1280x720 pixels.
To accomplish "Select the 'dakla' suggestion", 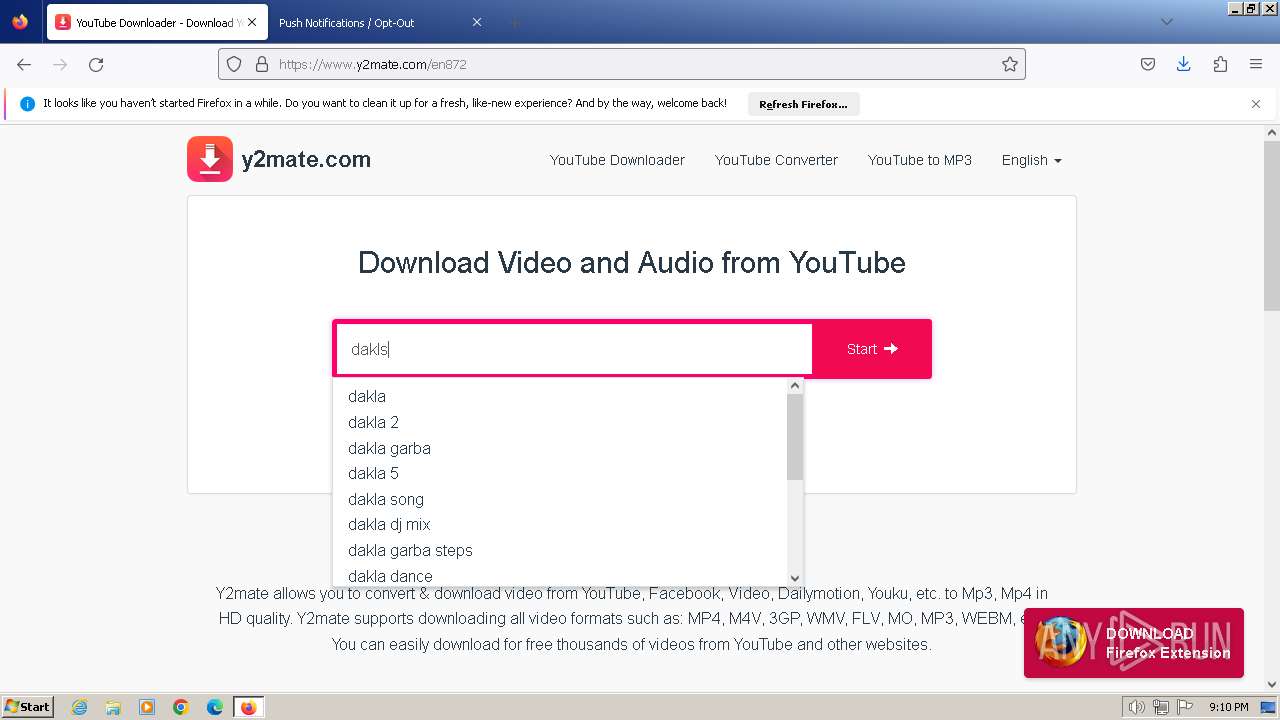I will (560, 396).
